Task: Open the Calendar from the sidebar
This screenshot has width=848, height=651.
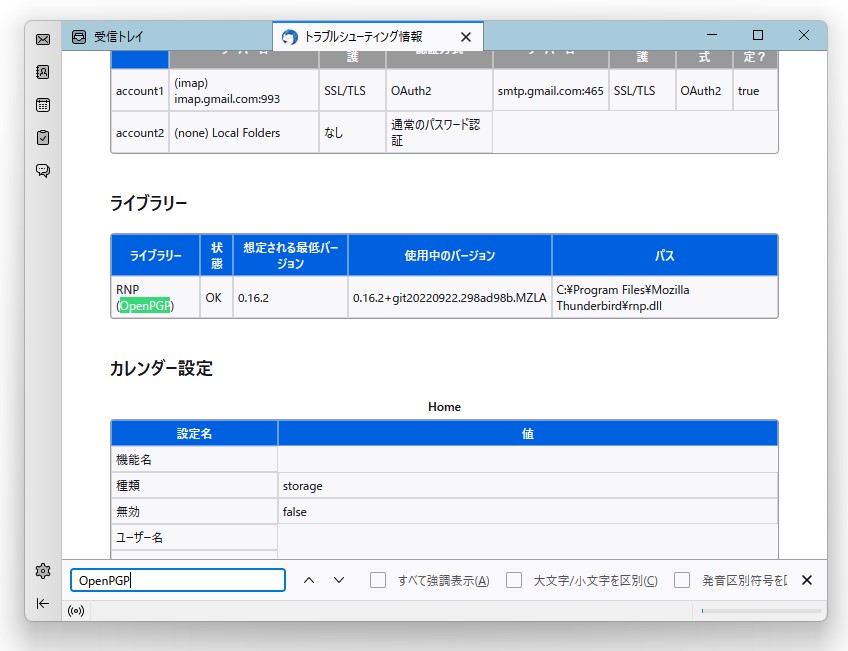Action: pyautogui.click(x=42, y=105)
